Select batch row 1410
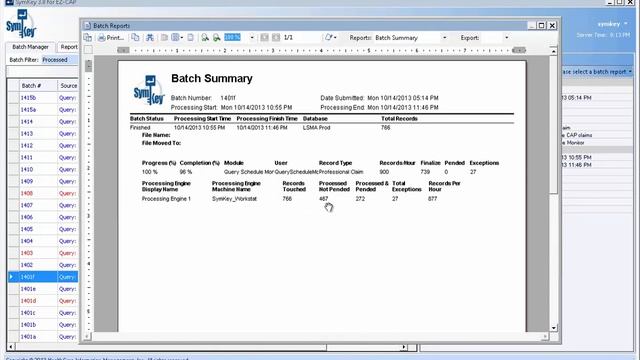This screenshot has height=360, width=640. pyautogui.click(x=43, y=169)
